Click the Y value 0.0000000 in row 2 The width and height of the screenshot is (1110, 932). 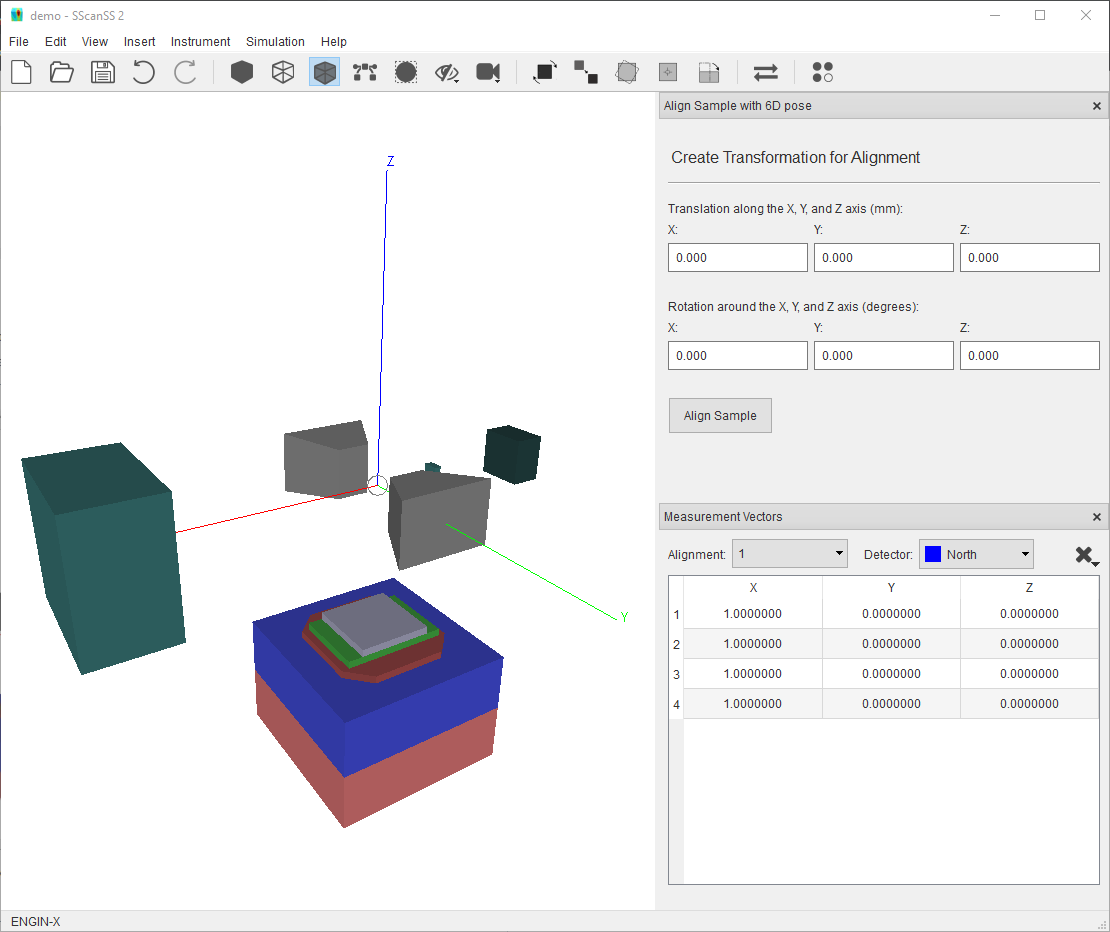[x=891, y=644]
